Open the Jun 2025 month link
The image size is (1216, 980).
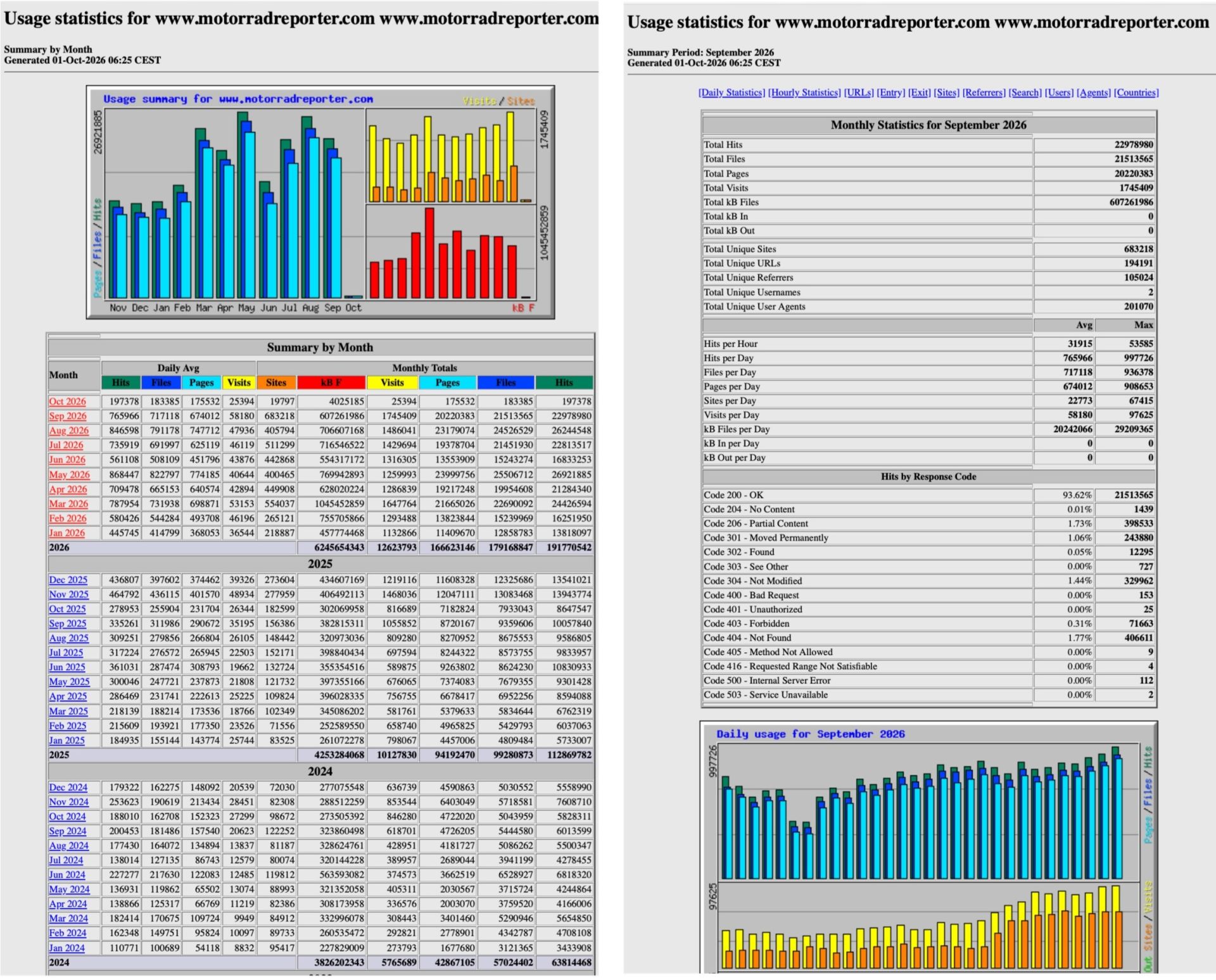coord(66,667)
